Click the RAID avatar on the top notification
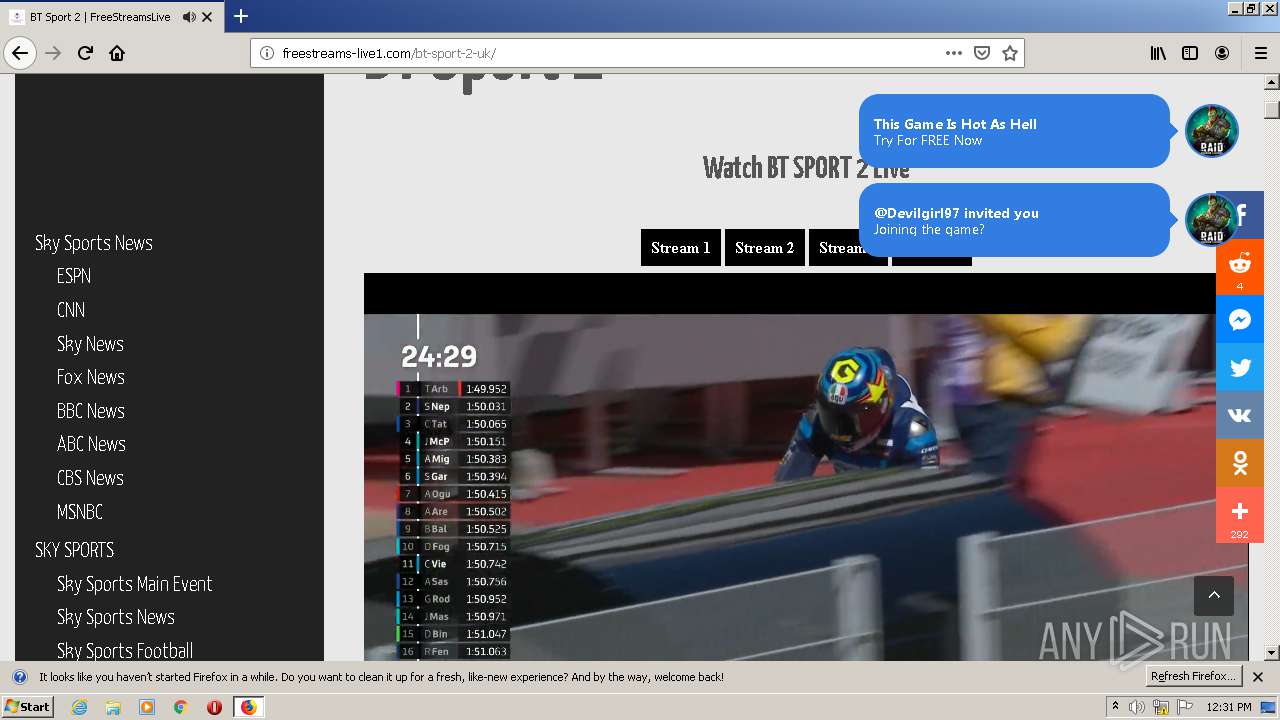Viewport: 1280px width, 720px height. (x=1212, y=131)
